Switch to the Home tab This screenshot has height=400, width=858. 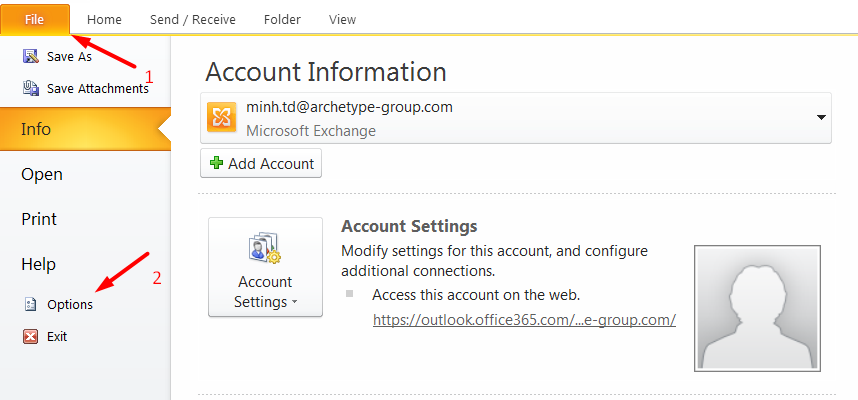pos(104,20)
